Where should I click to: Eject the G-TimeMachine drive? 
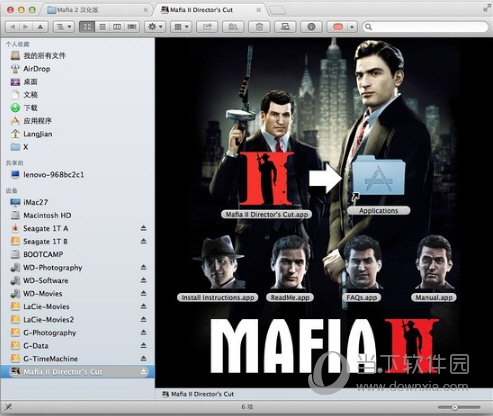143,359
